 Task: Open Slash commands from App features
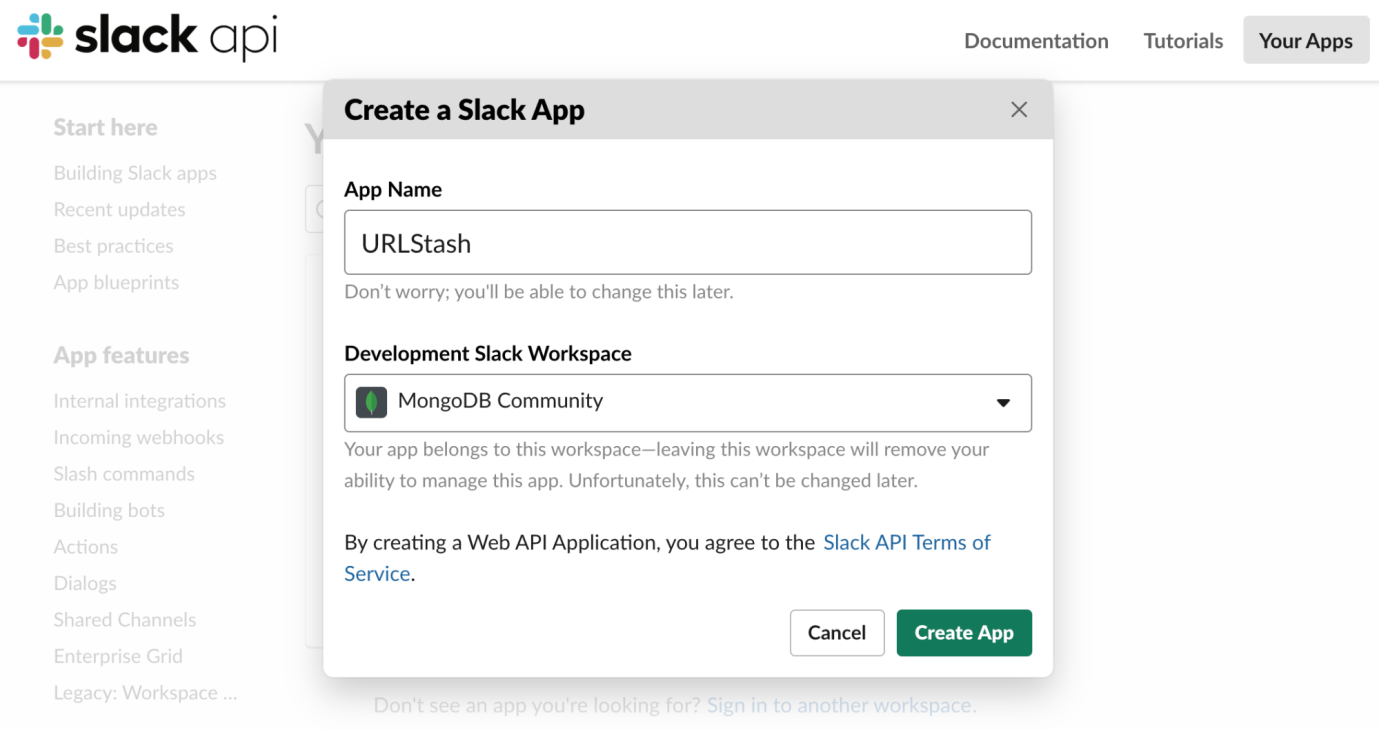click(124, 473)
